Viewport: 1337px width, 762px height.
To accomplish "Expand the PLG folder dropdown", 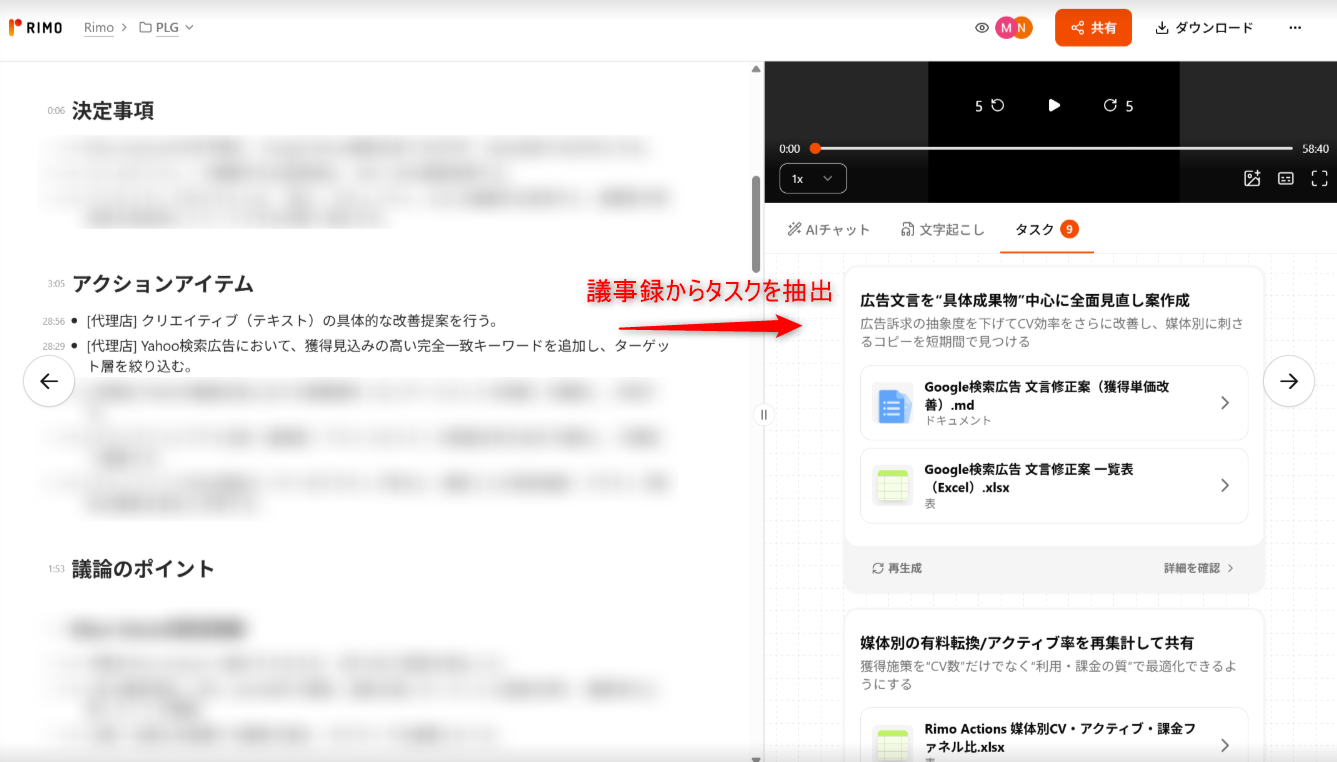I will coord(166,28).
